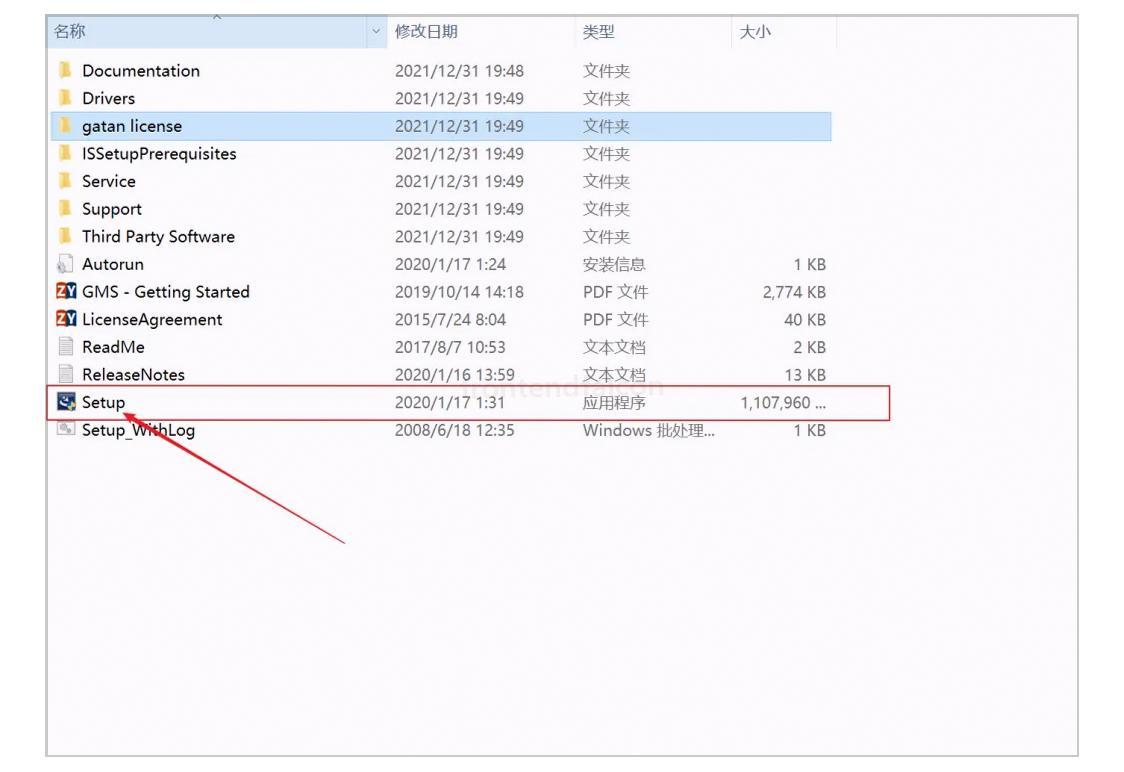Click the 2,774 KB size cell

794,292
